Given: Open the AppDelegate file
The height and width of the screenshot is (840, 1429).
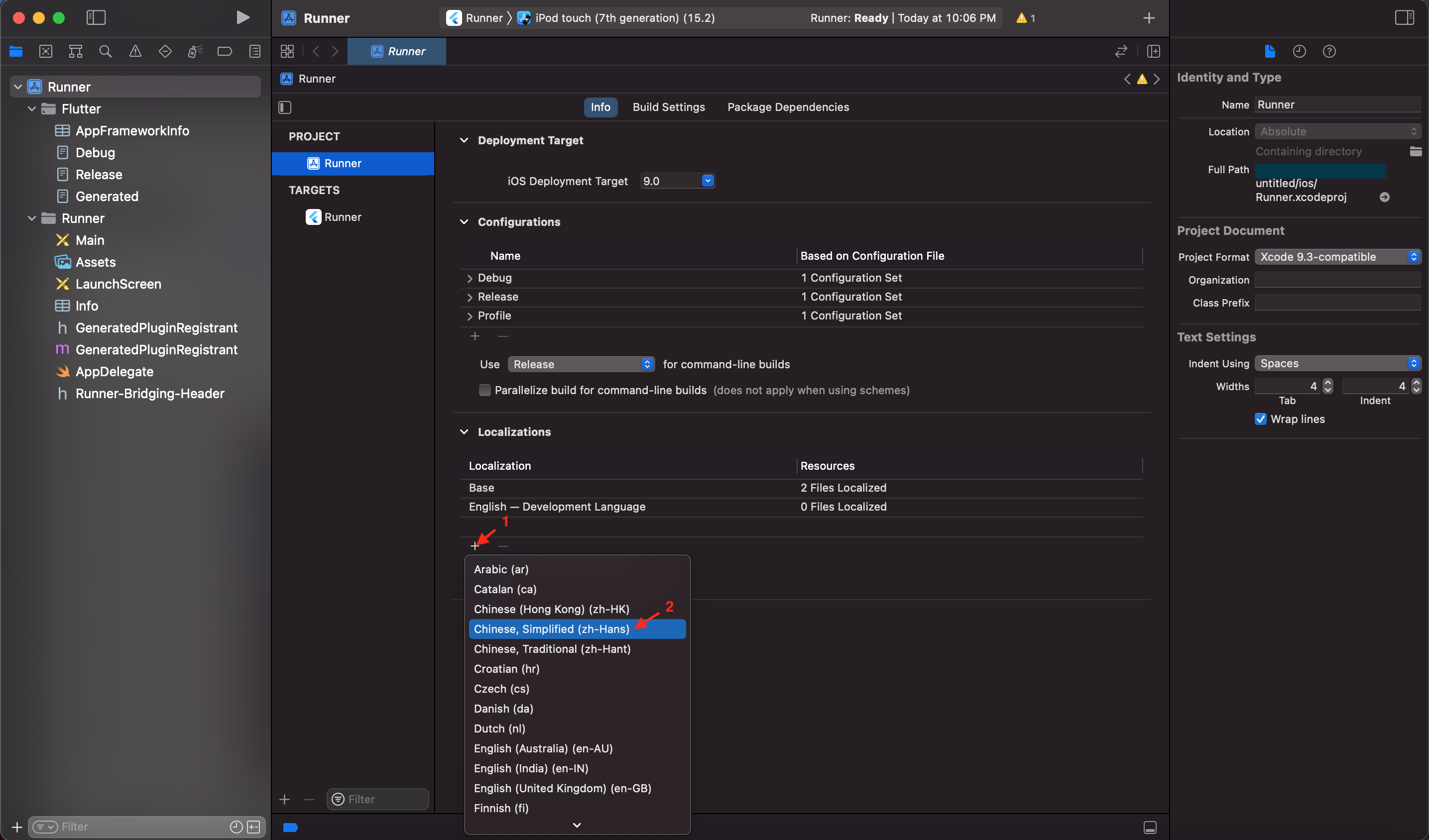Looking at the screenshot, I should [x=115, y=372].
